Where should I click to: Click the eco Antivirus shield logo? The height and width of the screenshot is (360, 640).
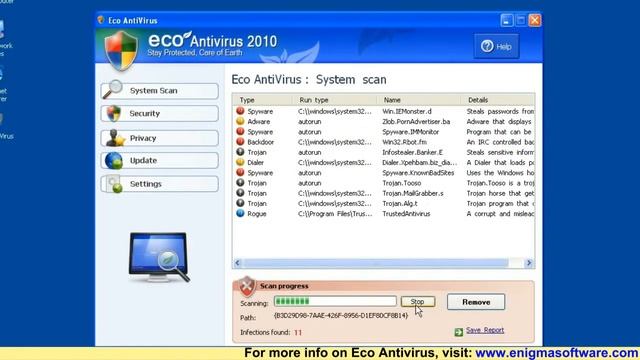(x=121, y=51)
